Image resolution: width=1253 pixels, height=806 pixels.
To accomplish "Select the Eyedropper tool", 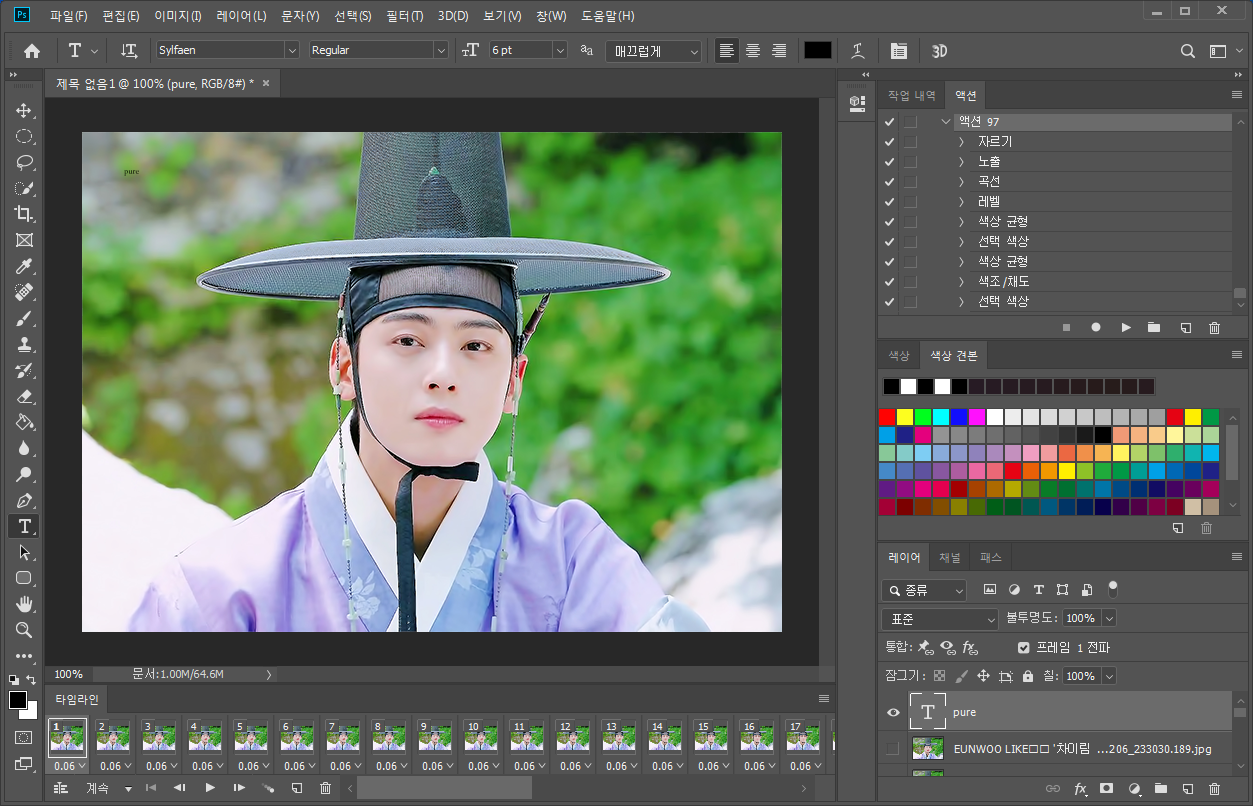I will (x=24, y=266).
